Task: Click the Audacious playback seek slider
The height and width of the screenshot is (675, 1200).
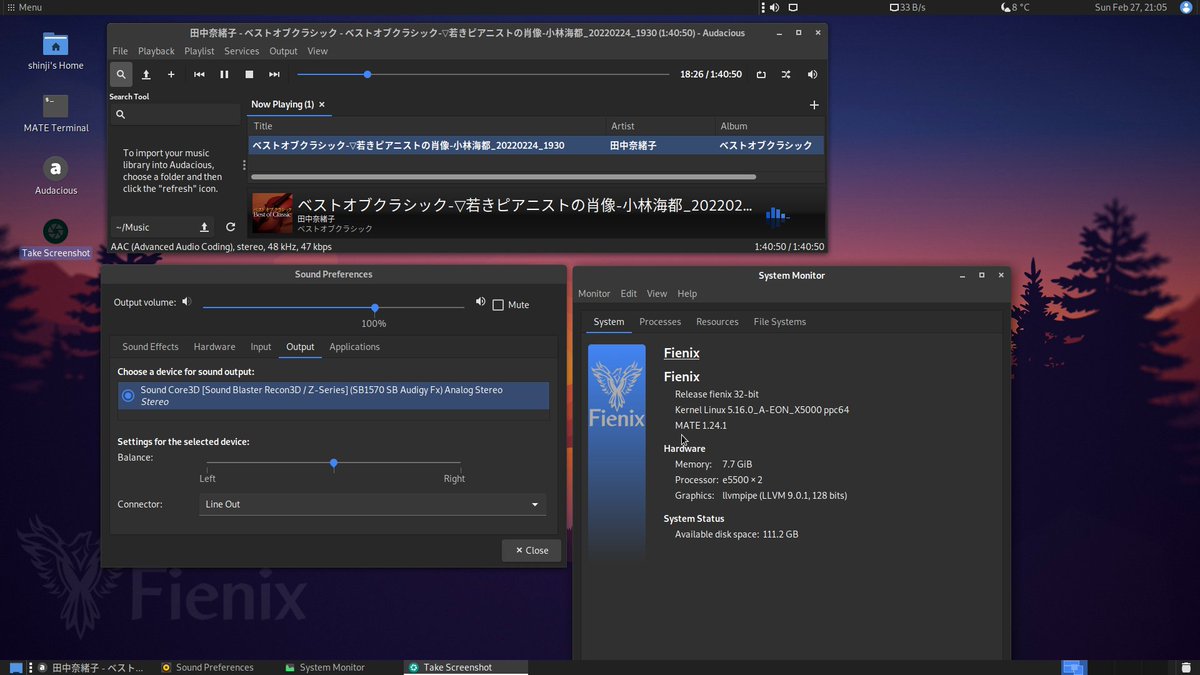Action: click(x=483, y=74)
